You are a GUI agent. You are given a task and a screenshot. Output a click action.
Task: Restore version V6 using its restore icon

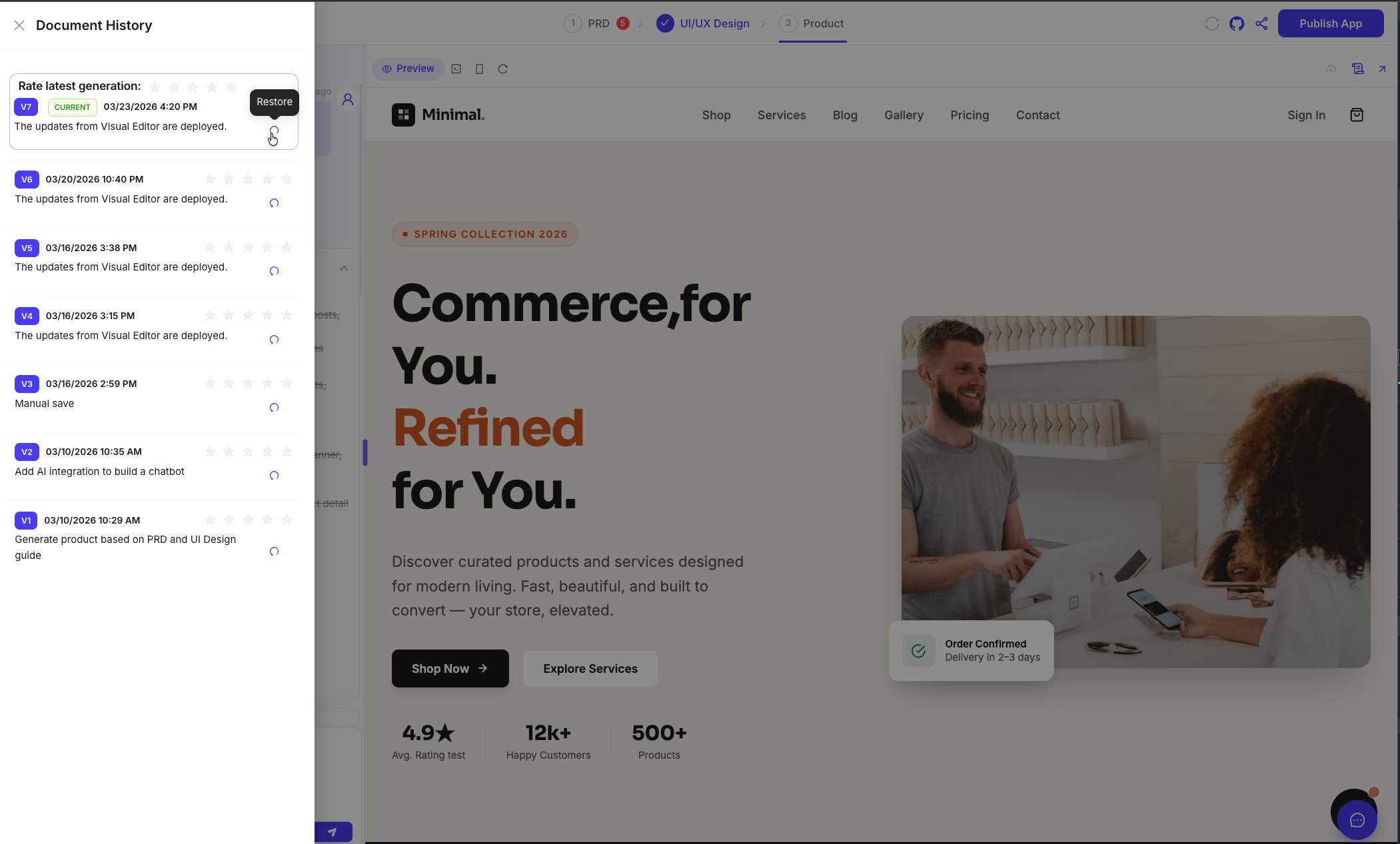click(274, 203)
